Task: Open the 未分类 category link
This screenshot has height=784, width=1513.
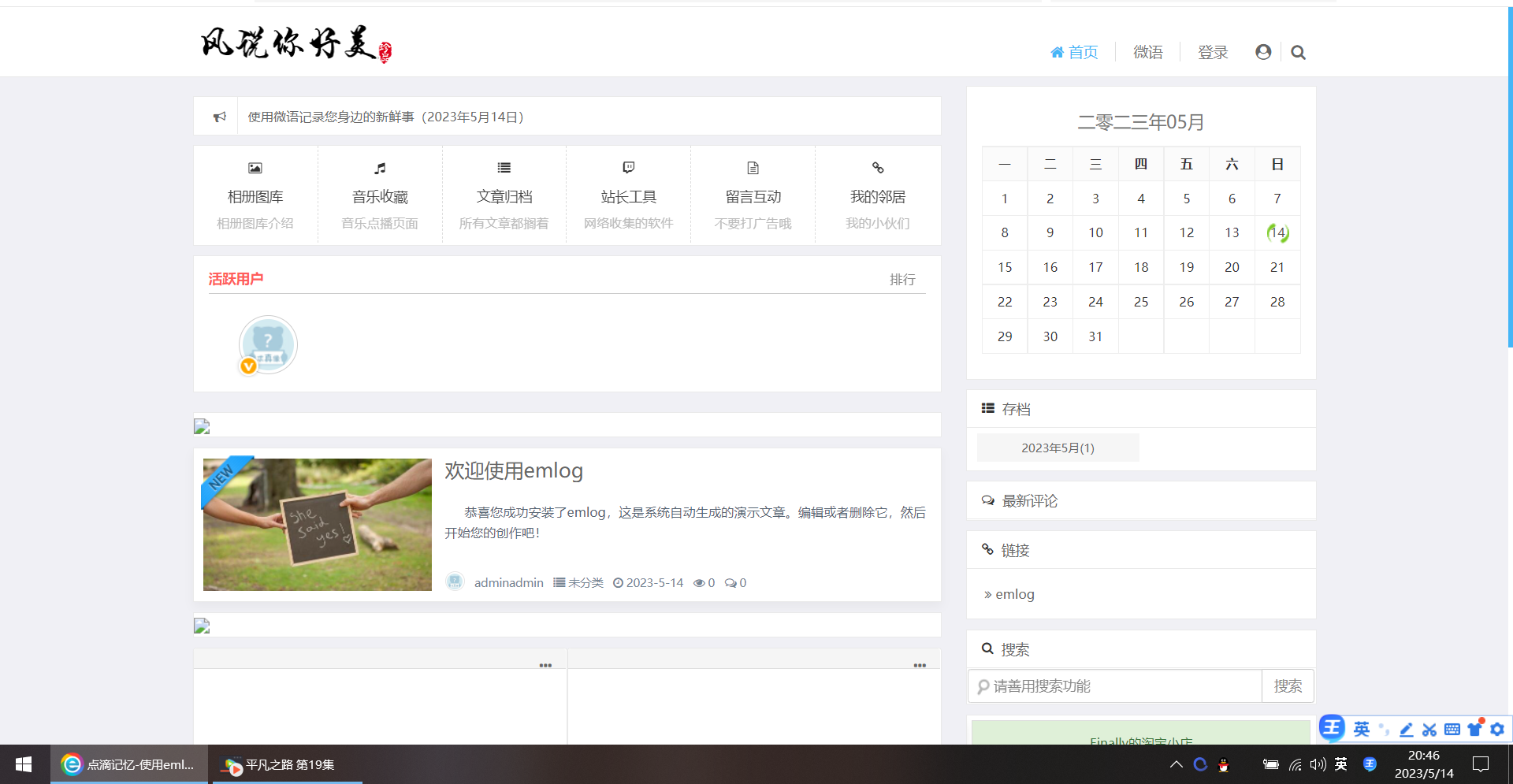Action: pyautogui.click(x=585, y=583)
